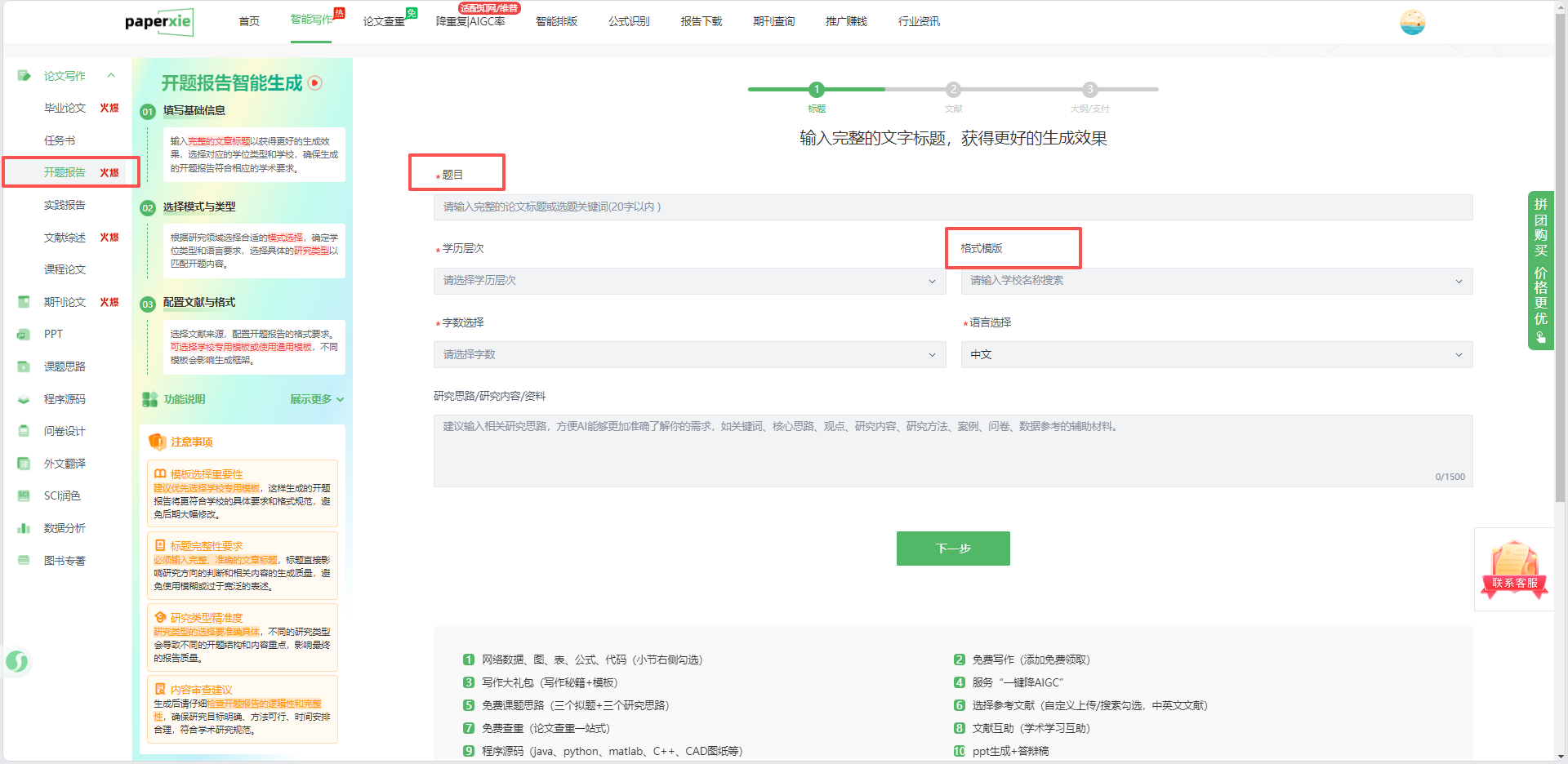This screenshot has width=1568, height=764.
Task: Open the 字数选择 dropdown
Action: pyautogui.click(x=688, y=355)
